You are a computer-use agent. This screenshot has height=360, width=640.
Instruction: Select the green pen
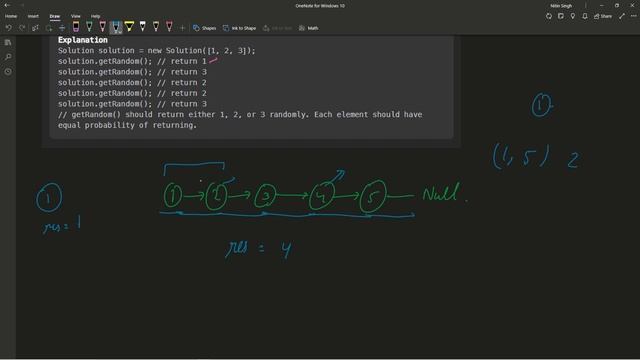89,27
